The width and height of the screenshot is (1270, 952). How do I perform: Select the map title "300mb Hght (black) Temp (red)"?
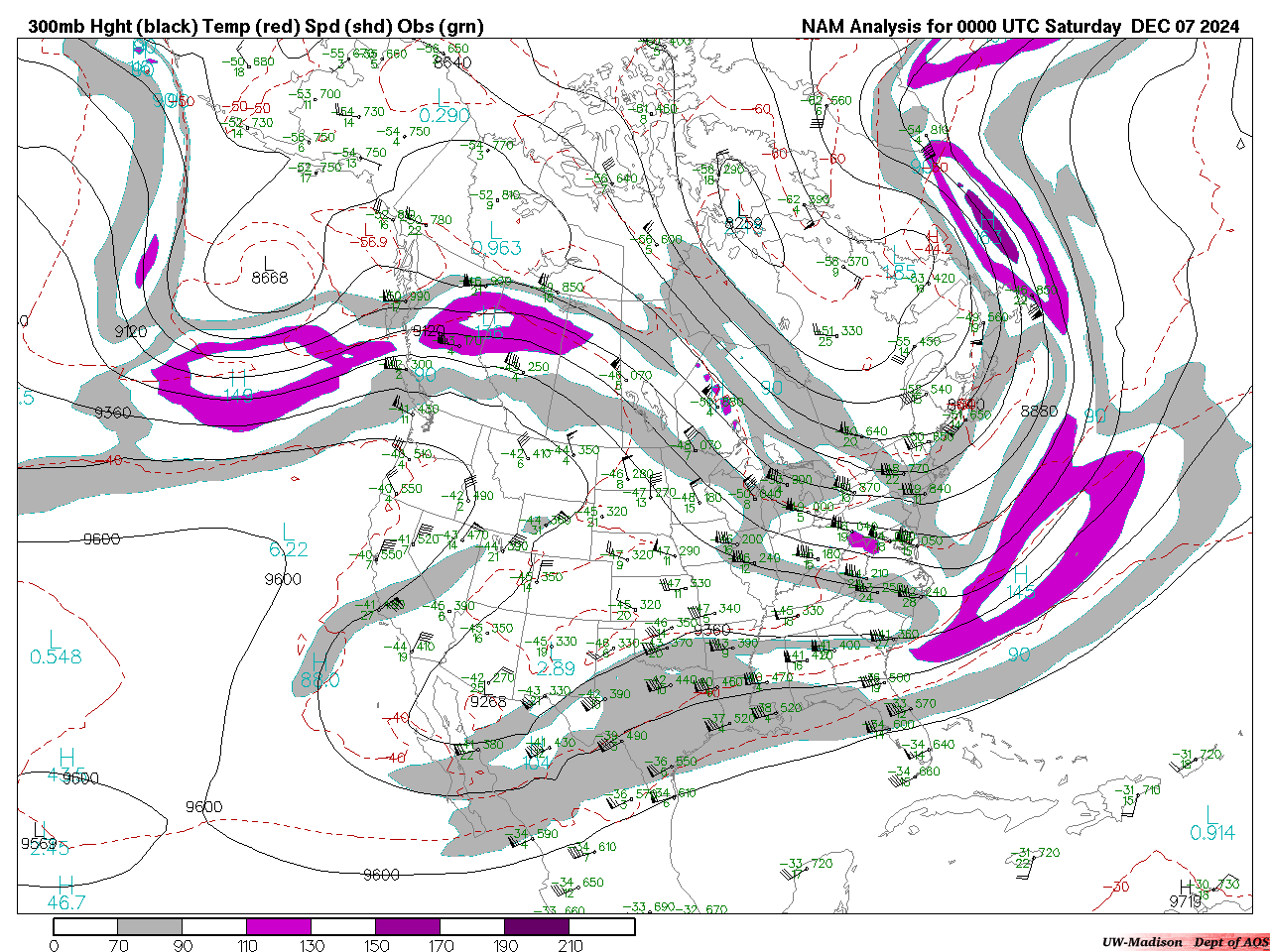(164, 27)
